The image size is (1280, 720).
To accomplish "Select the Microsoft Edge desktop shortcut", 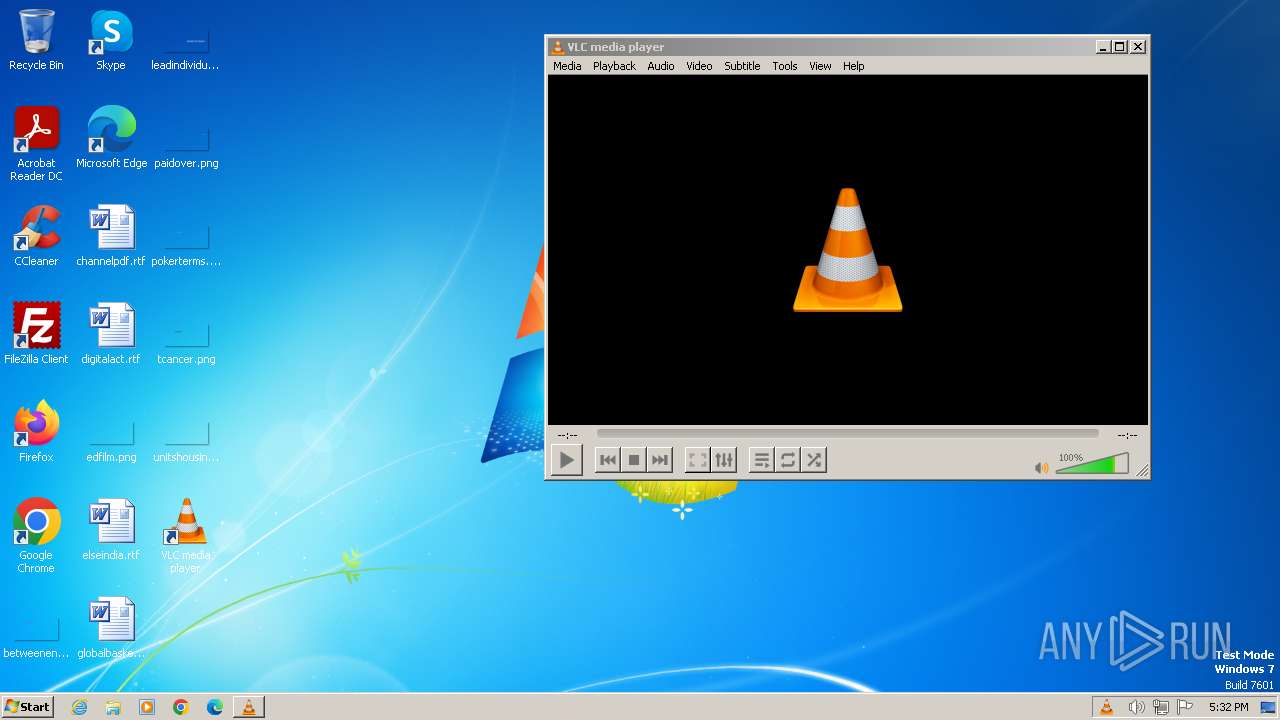I will [x=111, y=139].
